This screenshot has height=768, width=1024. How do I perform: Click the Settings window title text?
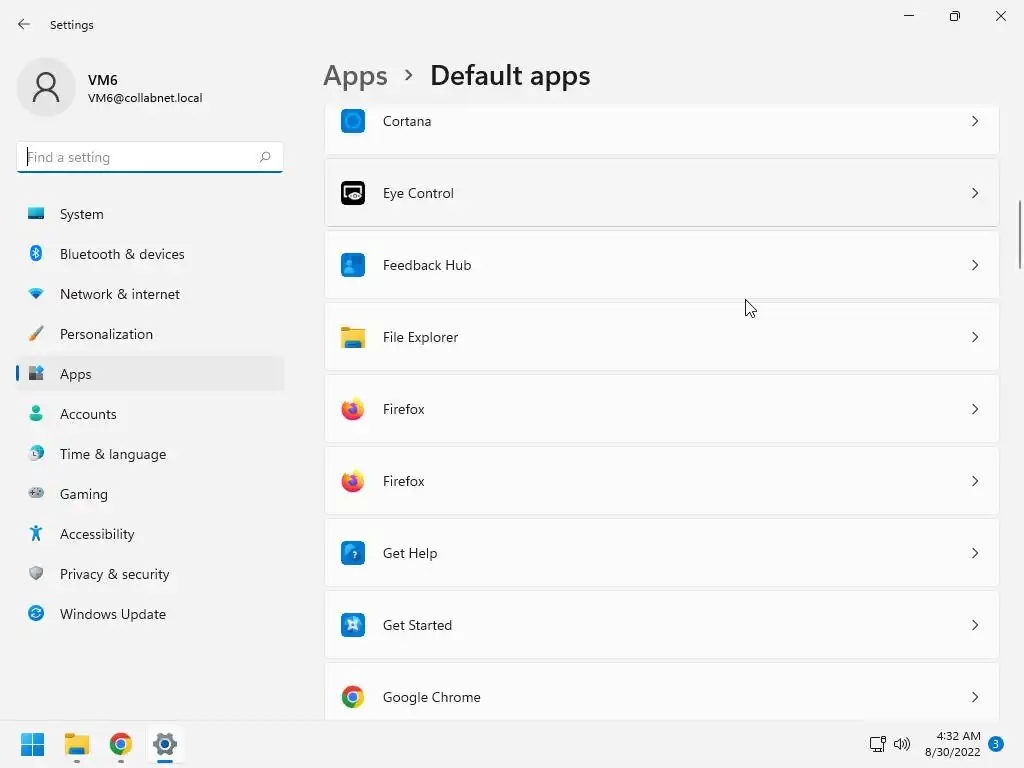click(72, 25)
